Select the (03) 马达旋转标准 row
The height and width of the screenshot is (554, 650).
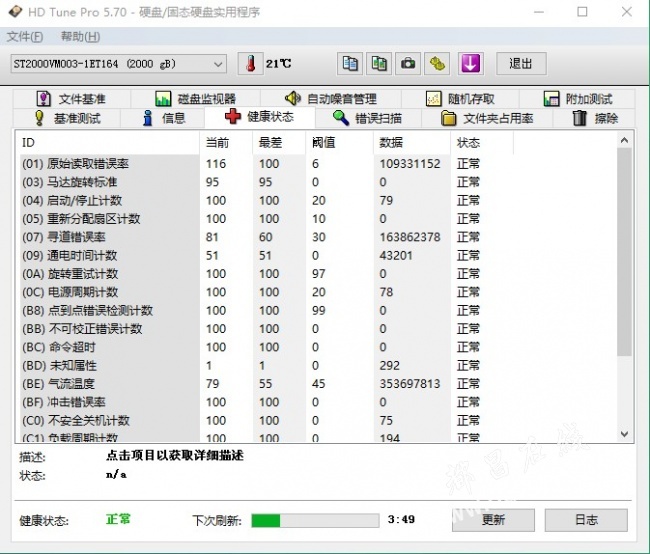click(x=265, y=182)
